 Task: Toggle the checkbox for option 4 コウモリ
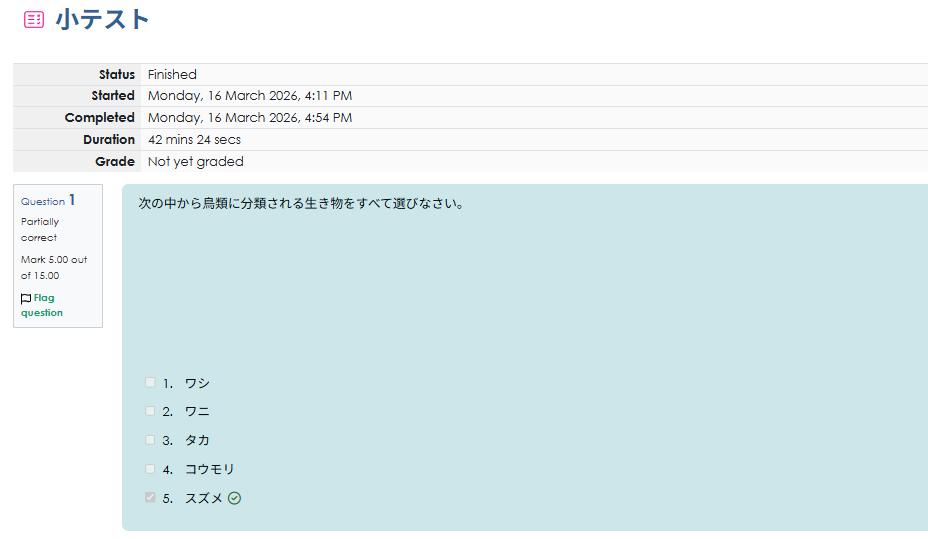pyautogui.click(x=150, y=469)
